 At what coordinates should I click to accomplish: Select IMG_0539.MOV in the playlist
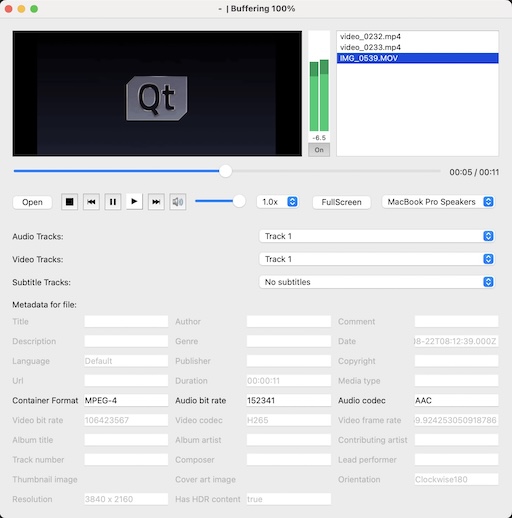click(x=417, y=58)
